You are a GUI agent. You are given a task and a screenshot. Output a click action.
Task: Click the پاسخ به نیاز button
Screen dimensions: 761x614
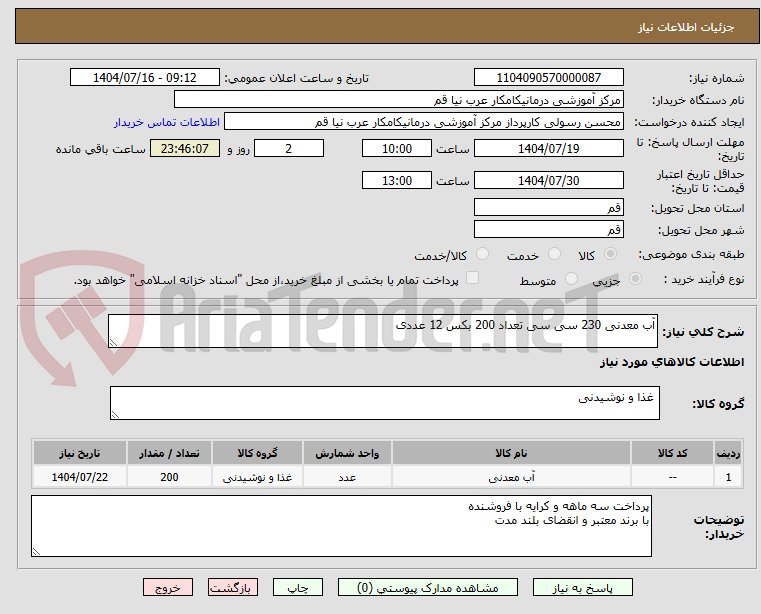[582, 587]
